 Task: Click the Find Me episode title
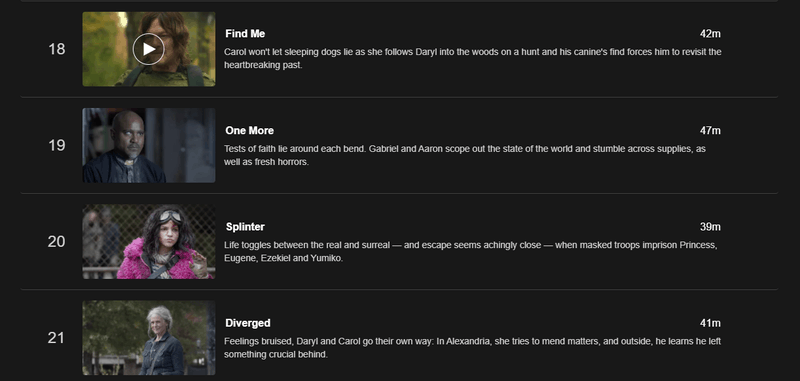[x=245, y=34]
